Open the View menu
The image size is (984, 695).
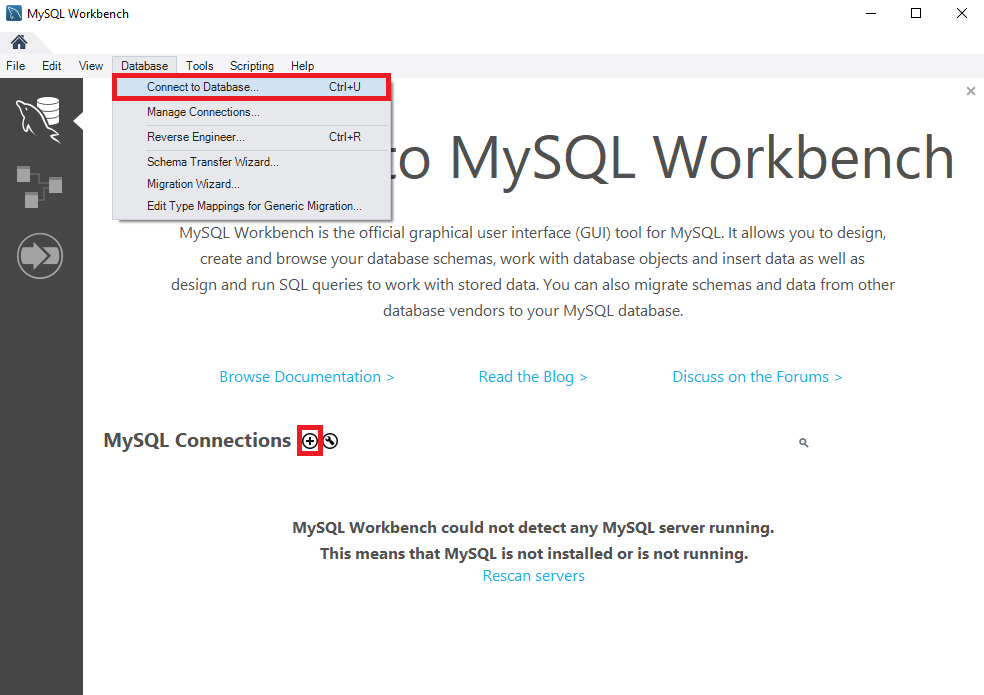pos(91,66)
